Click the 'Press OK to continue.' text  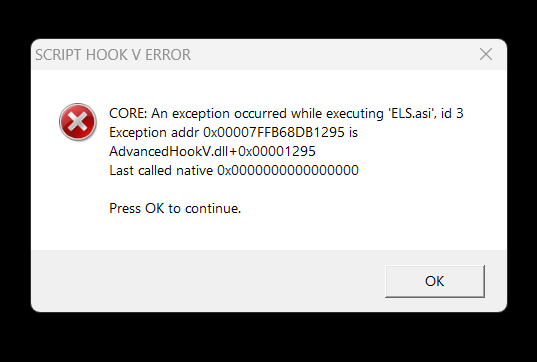(x=175, y=208)
